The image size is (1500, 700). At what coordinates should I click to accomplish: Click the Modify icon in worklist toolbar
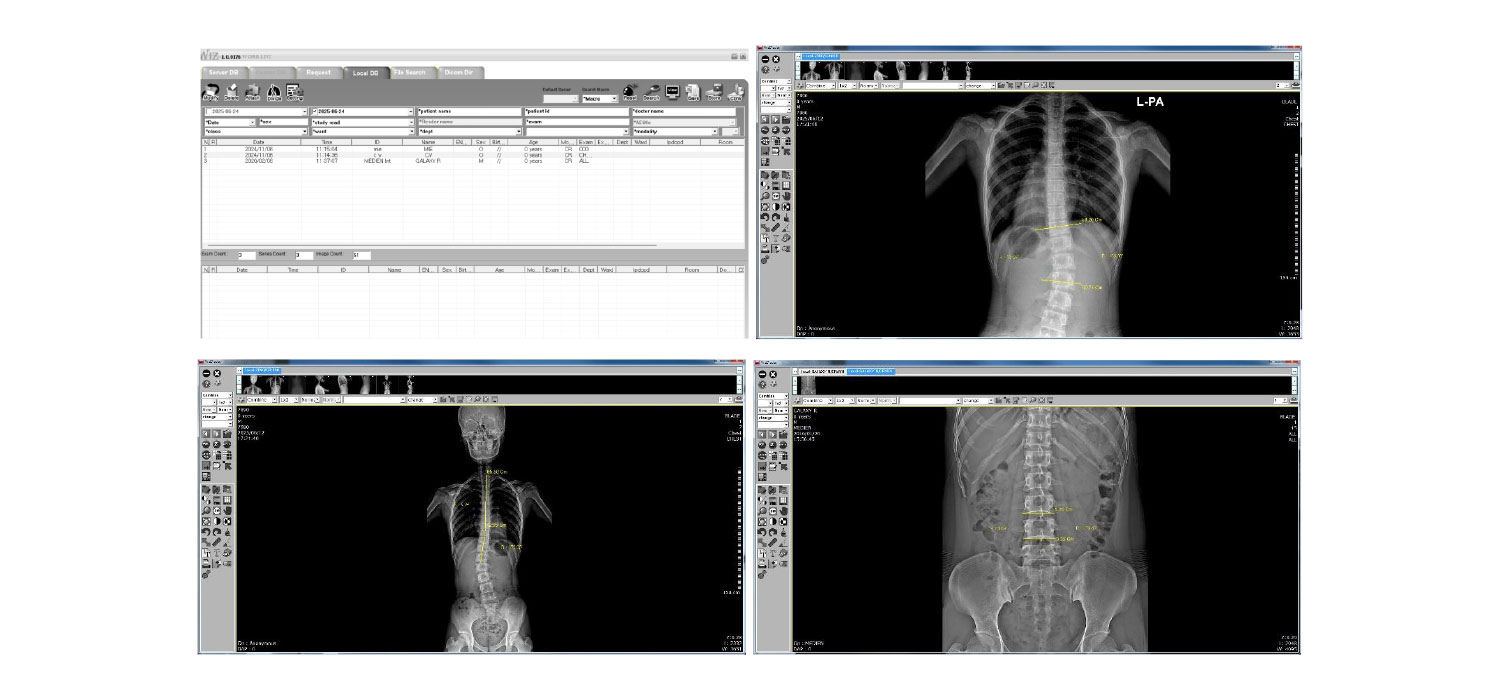[x=210, y=92]
